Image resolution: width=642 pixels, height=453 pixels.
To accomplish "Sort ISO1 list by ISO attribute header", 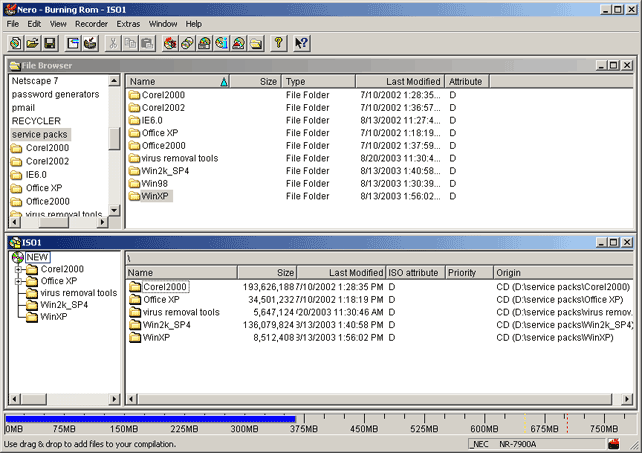I will (414, 272).
